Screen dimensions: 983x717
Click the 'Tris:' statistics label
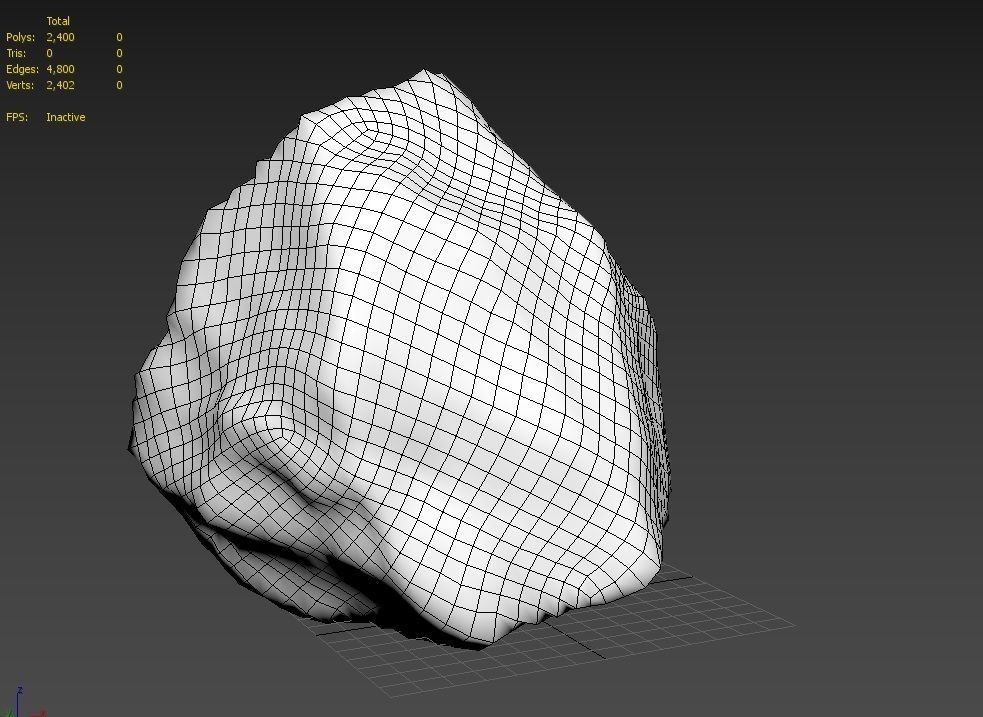(16, 53)
